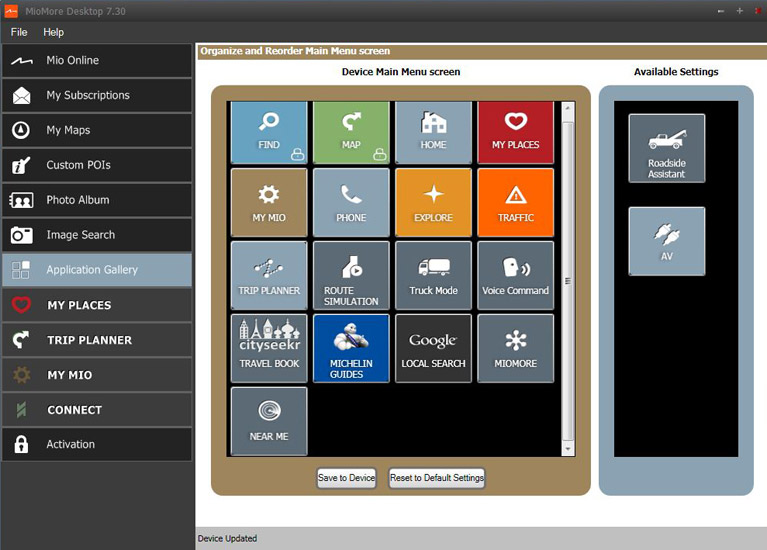Select the green MAP tile
Image resolution: width=767 pixels, height=550 pixels.
pos(351,132)
